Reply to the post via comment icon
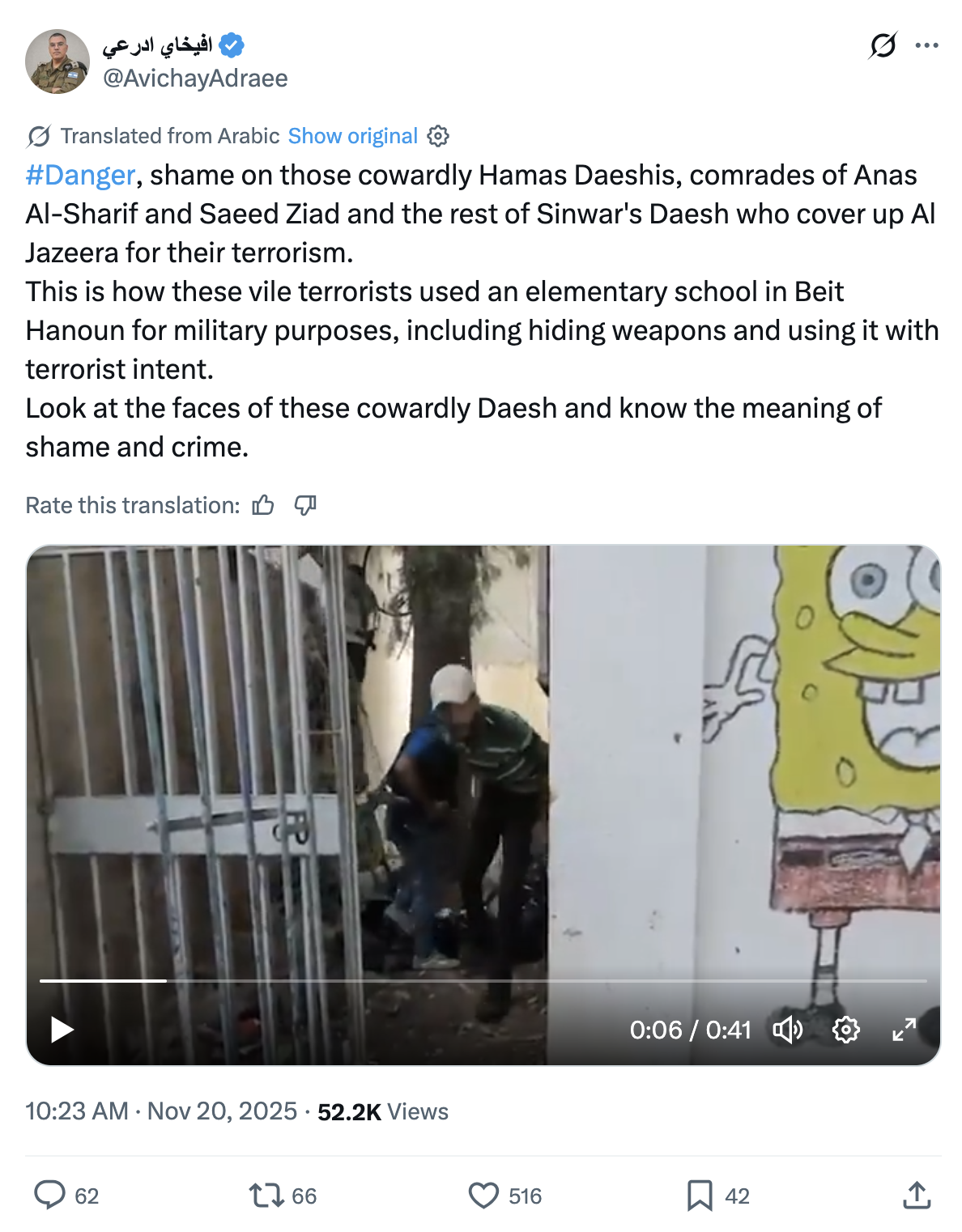The width and height of the screenshot is (962, 1232). (x=49, y=1196)
